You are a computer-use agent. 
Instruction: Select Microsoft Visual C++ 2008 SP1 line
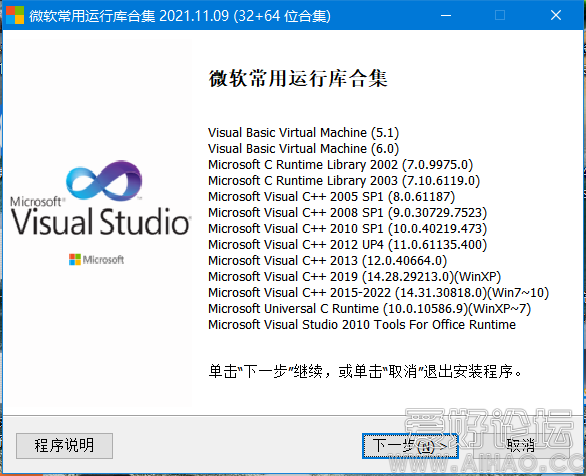click(348, 213)
